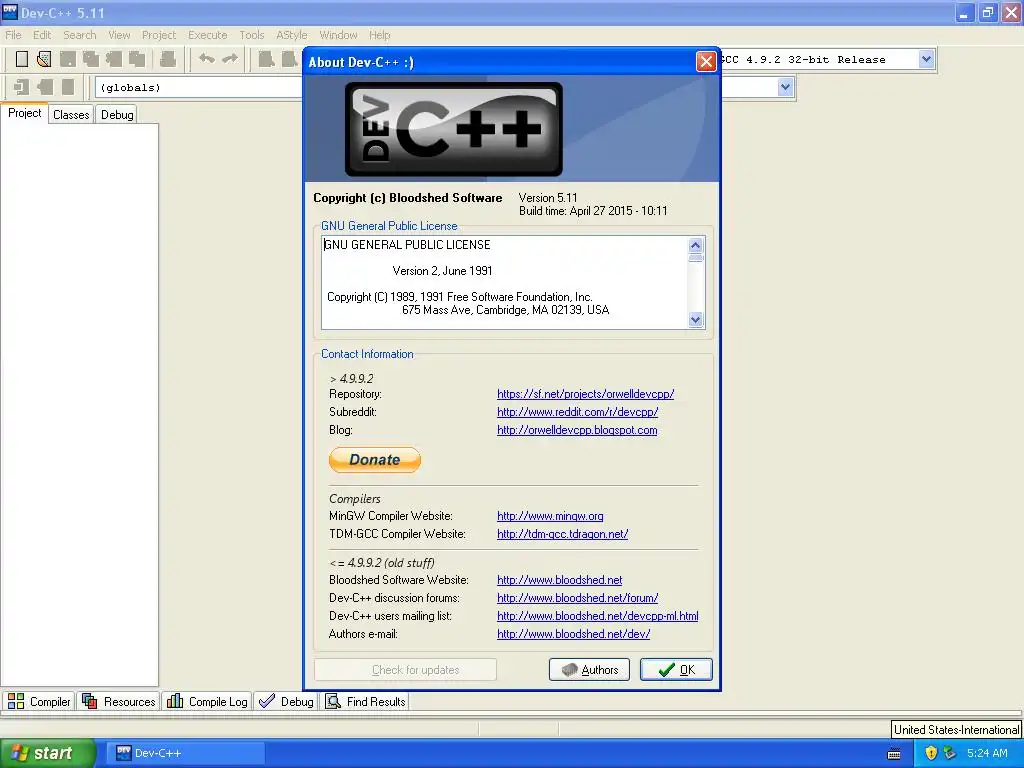1024x768 pixels.
Task: Open the Project menu
Action: pos(159,35)
